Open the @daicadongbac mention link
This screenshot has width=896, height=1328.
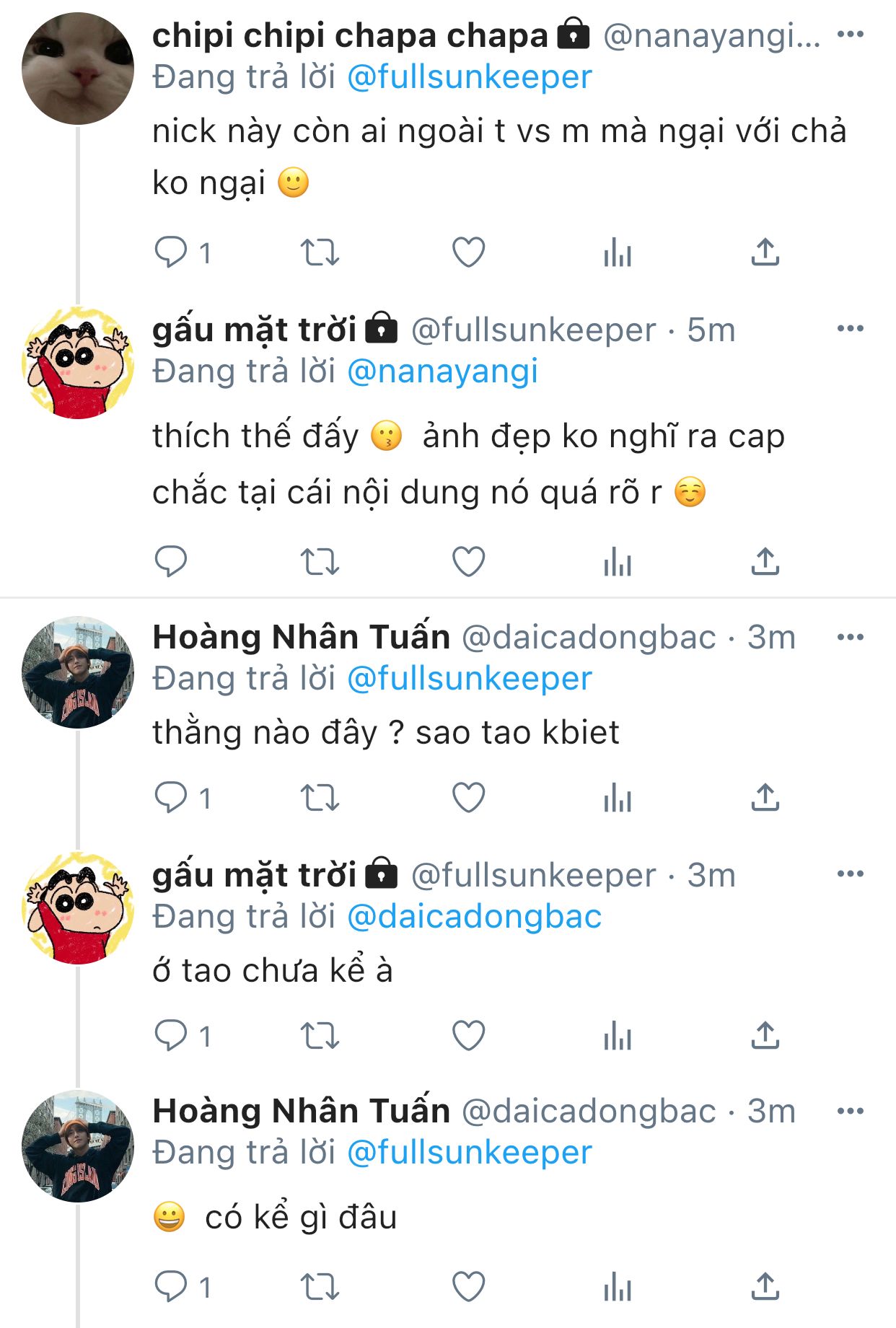tap(474, 916)
